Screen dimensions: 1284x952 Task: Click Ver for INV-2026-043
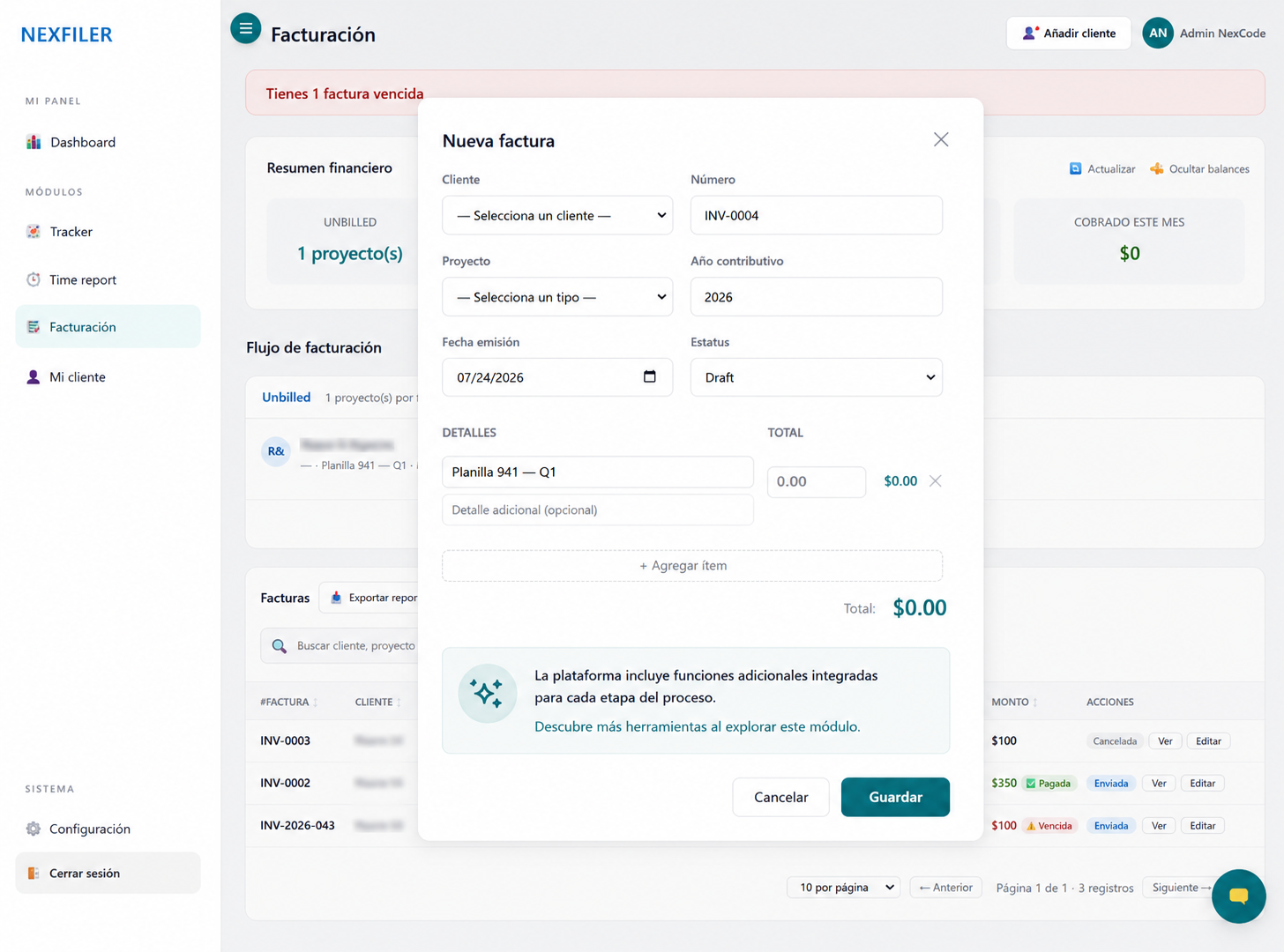coord(1159,826)
